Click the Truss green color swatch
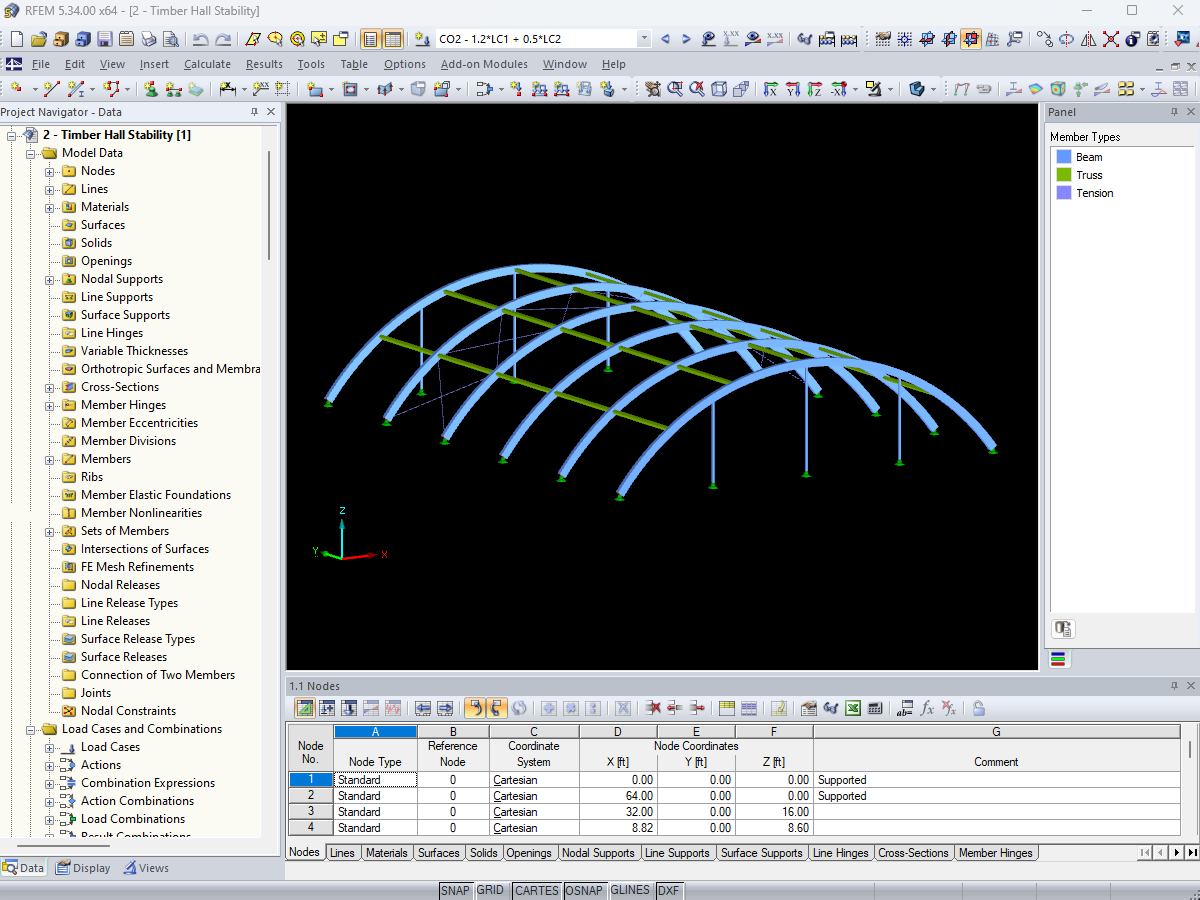 pyautogui.click(x=1063, y=175)
